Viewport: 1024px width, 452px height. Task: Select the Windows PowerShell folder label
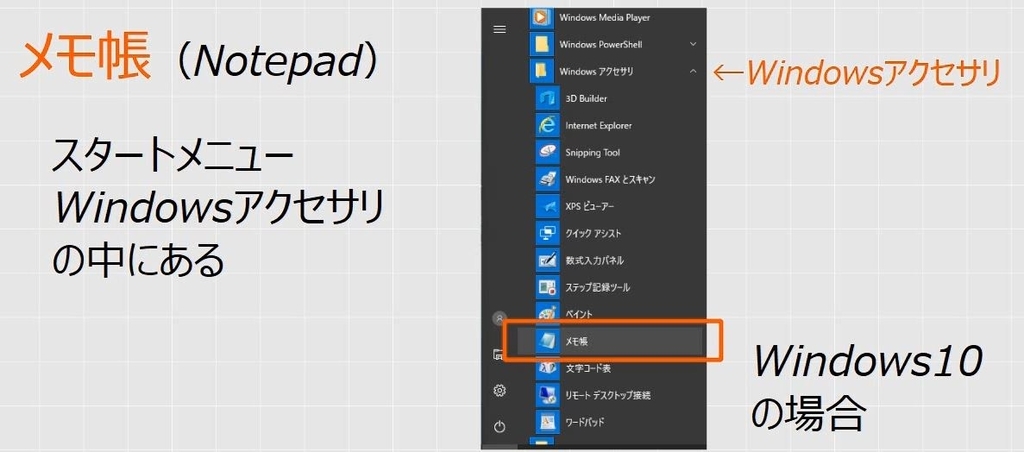[x=601, y=44]
